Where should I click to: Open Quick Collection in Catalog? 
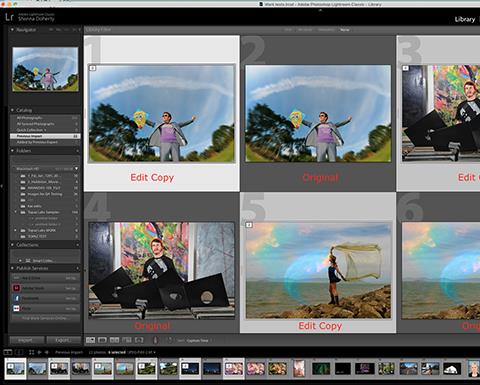(x=45, y=130)
